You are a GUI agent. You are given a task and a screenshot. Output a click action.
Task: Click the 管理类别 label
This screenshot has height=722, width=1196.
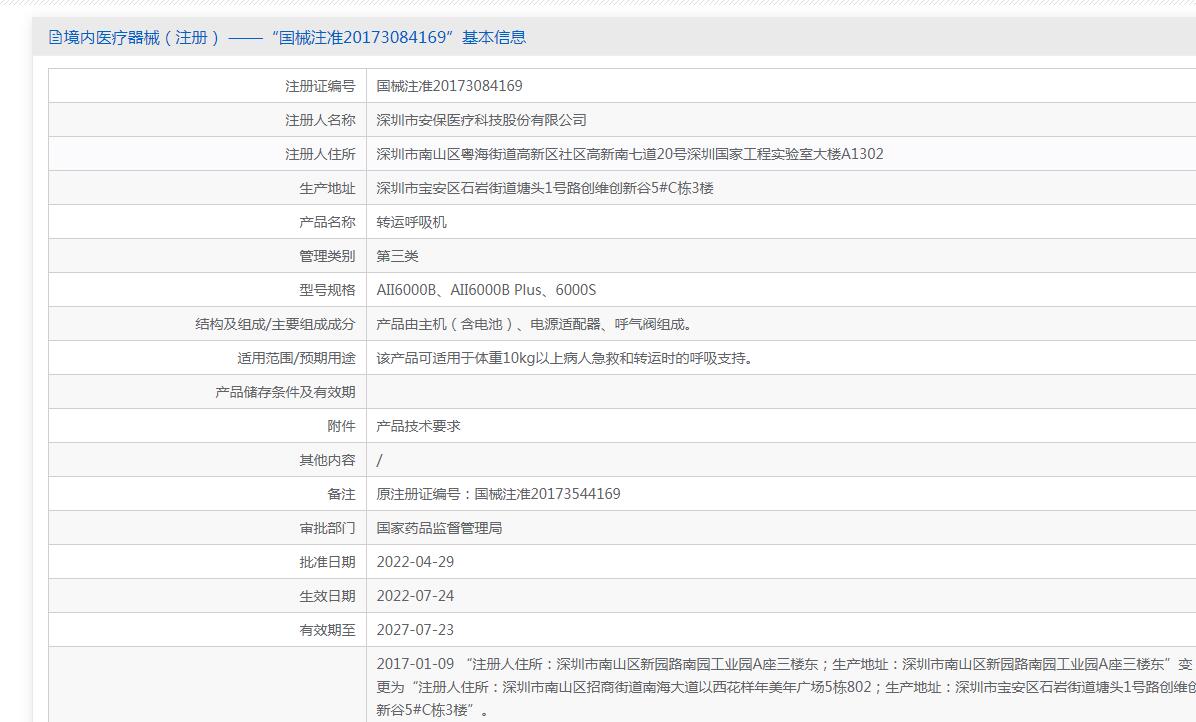(327, 256)
